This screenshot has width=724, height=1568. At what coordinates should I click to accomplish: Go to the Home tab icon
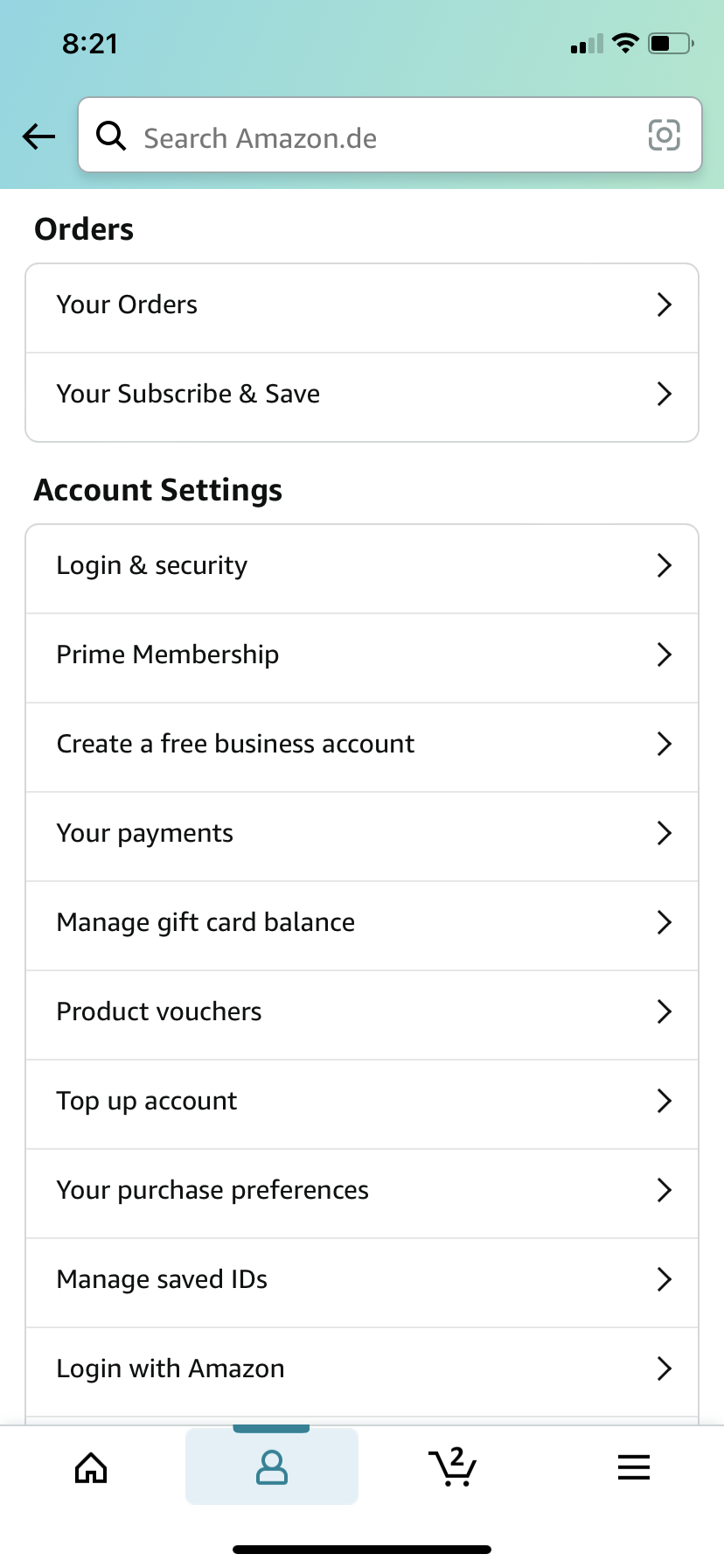pyautogui.click(x=91, y=1467)
